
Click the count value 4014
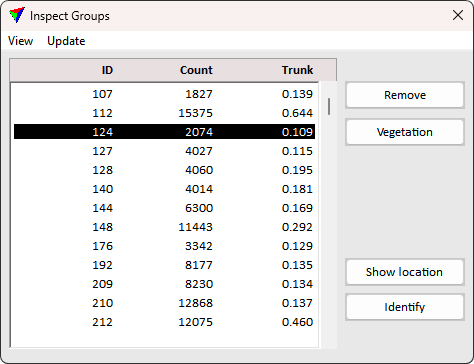click(199, 189)
